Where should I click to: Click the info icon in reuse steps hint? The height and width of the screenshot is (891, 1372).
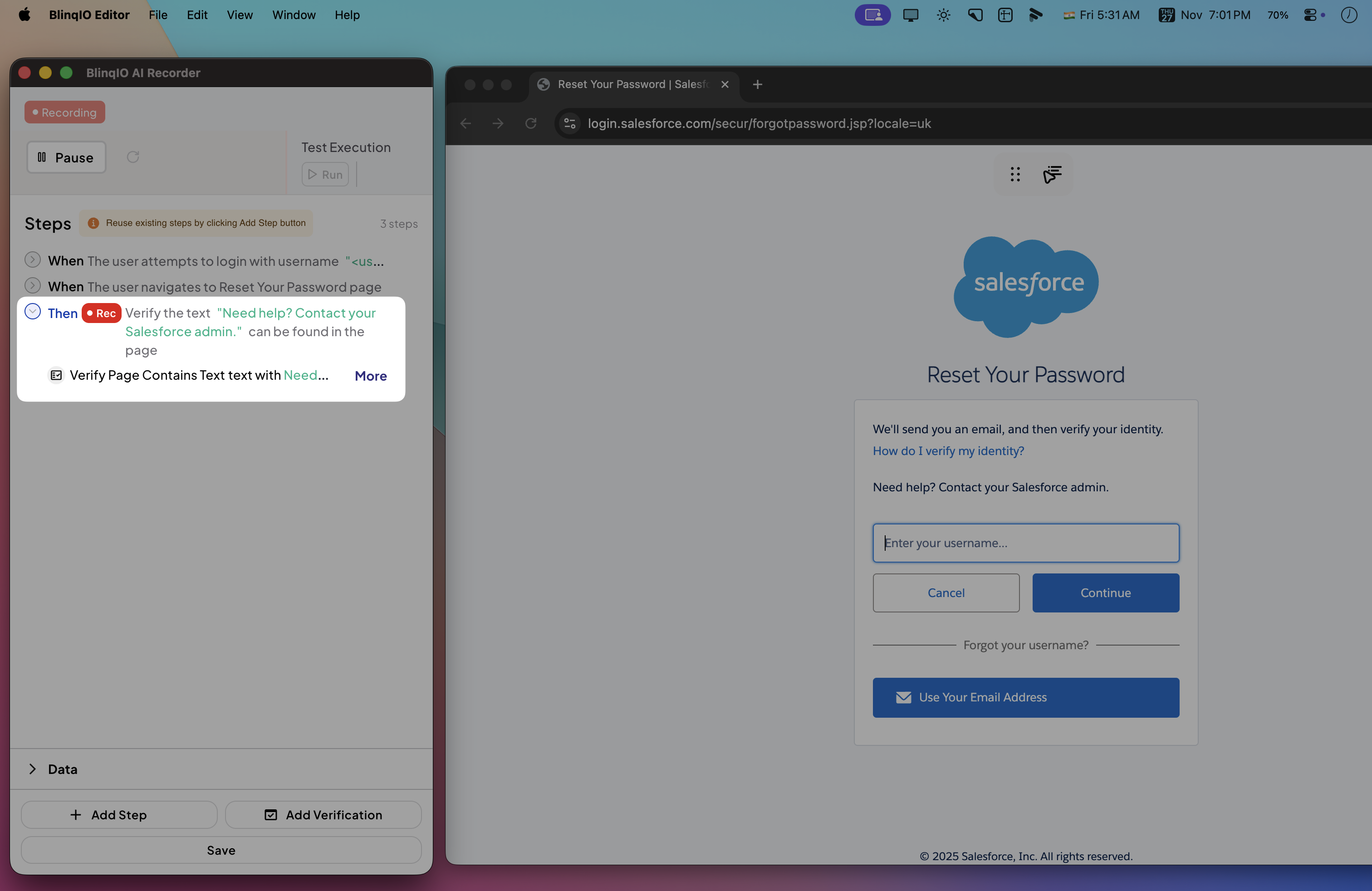[x=93, y=223]
